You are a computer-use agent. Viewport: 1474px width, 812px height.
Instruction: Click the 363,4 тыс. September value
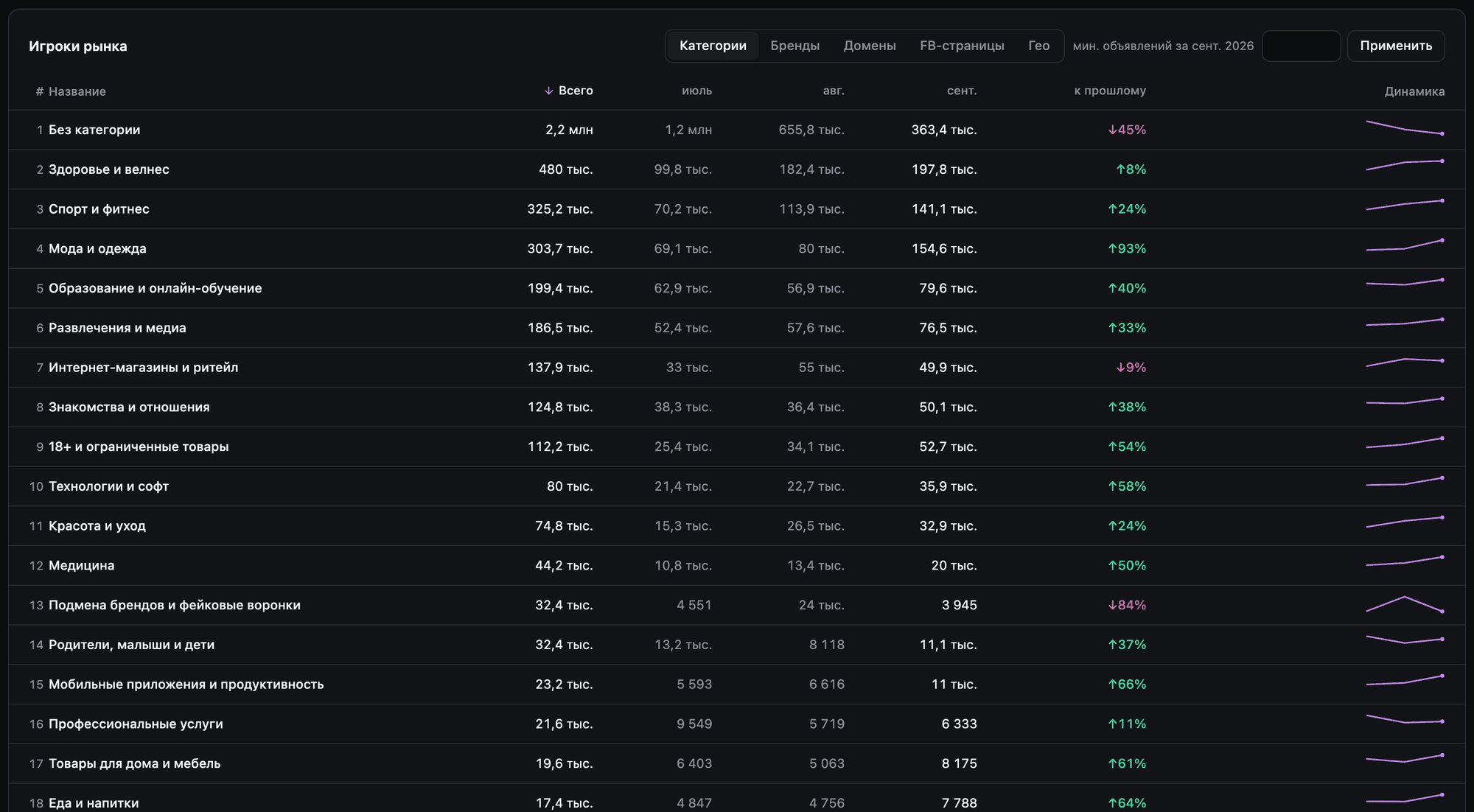point(944,130)
